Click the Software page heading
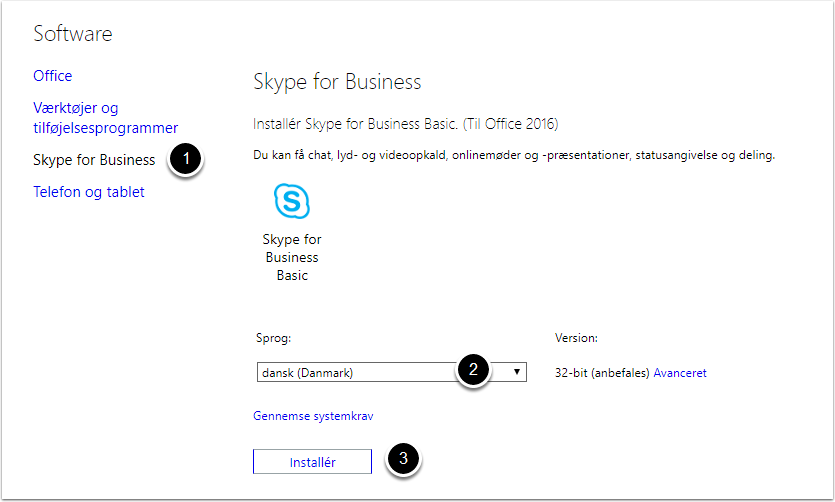 click(x=72, y=34)
